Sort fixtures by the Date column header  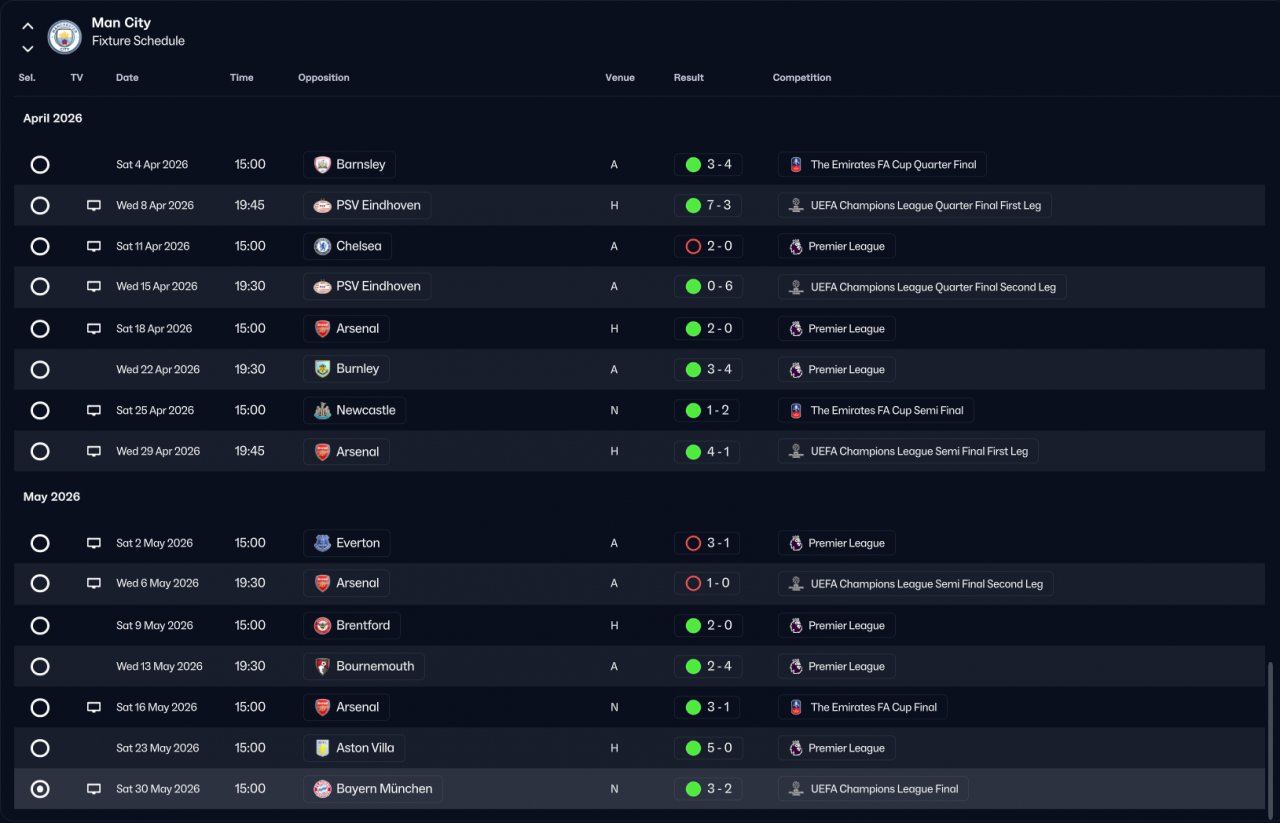click(x=127, y=78)
